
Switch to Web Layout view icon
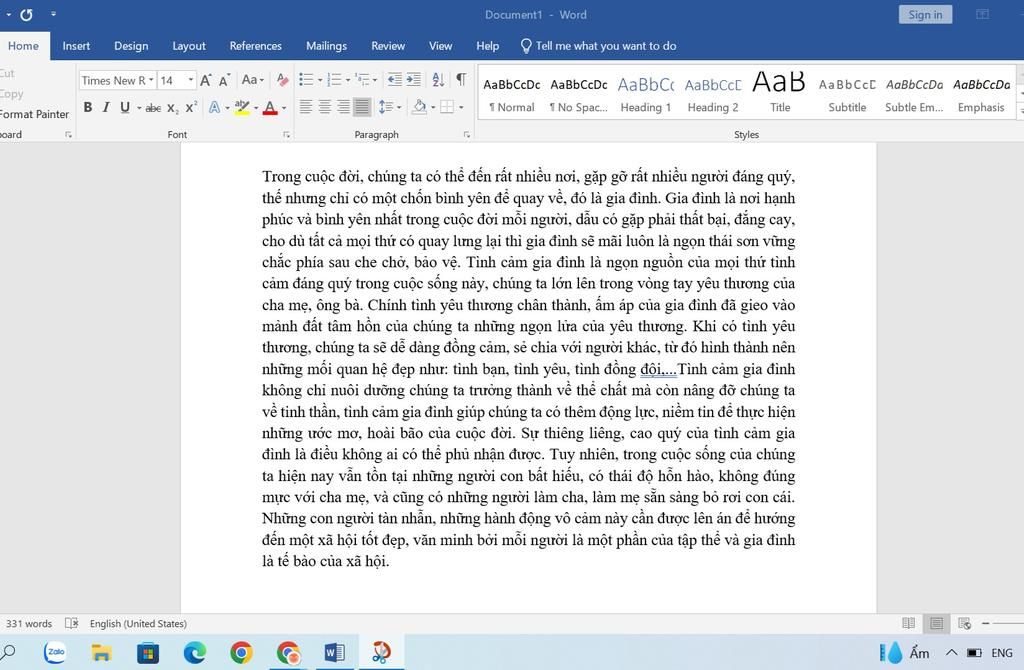pos(964,623)
